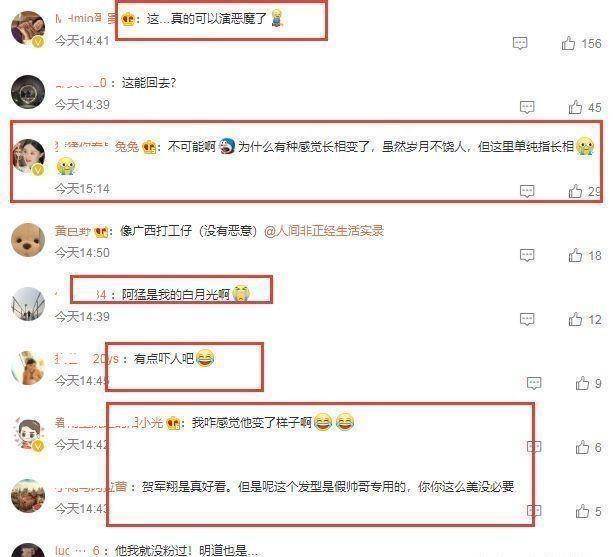Viewport: 615px width, 557px height.
Task: Like the '这能回去?' comment
Action: point(575,107)
